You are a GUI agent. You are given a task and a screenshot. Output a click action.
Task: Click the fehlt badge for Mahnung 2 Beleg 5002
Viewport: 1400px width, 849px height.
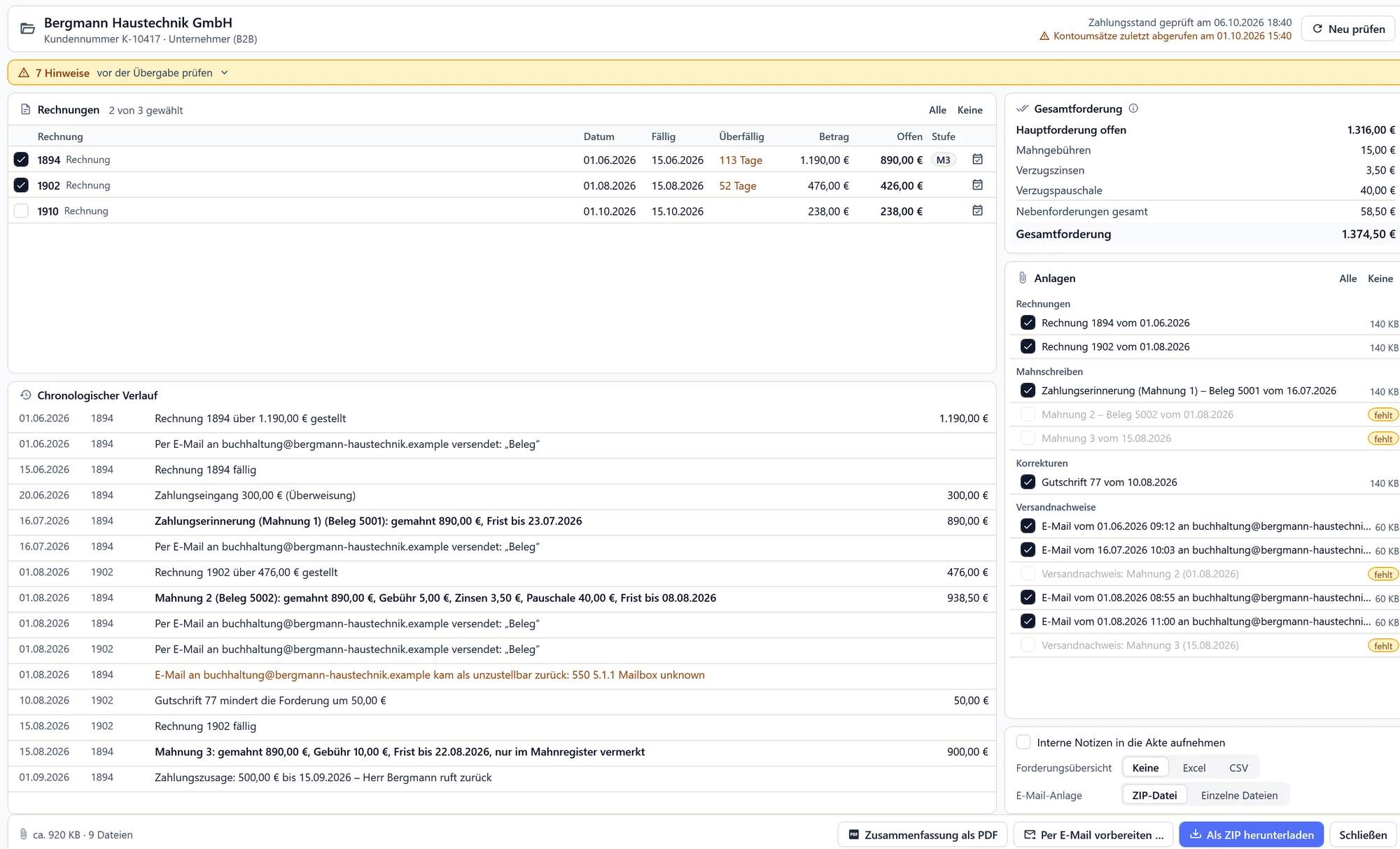[x=1383, y=415]
